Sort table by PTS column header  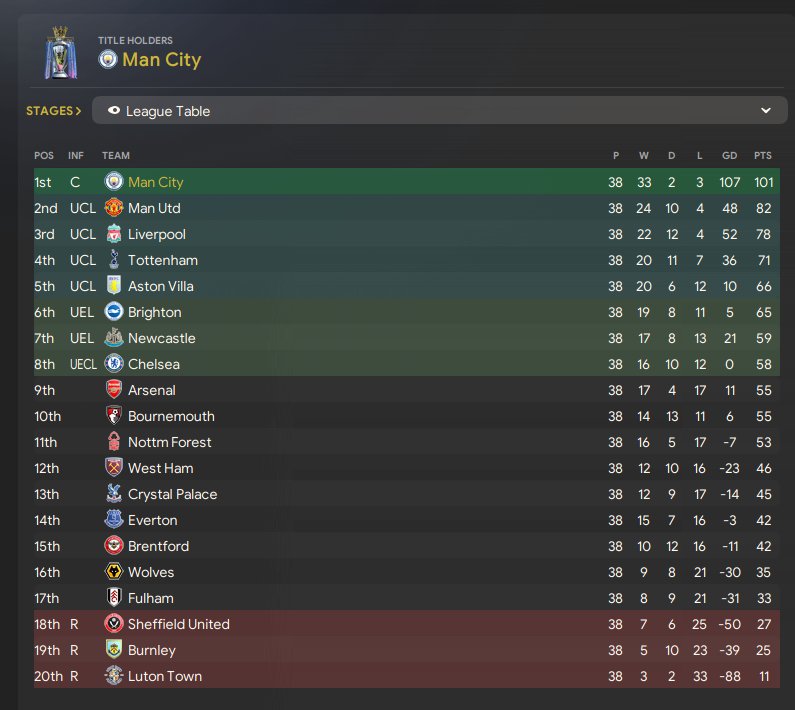(763, 156)
